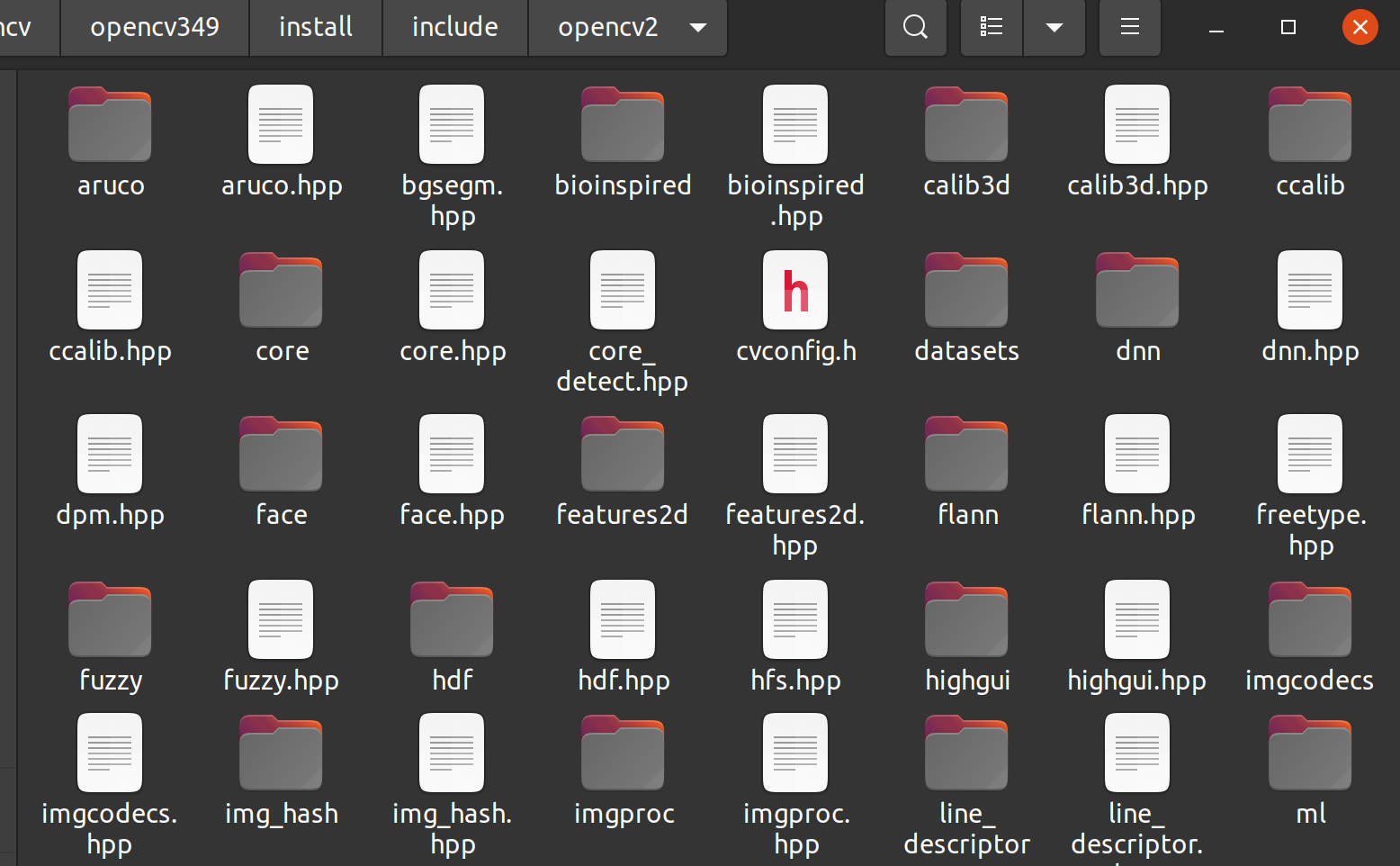1400x866 pixels.
Task: Open the view options dropdown arrow
Action: coord(1054,27)
